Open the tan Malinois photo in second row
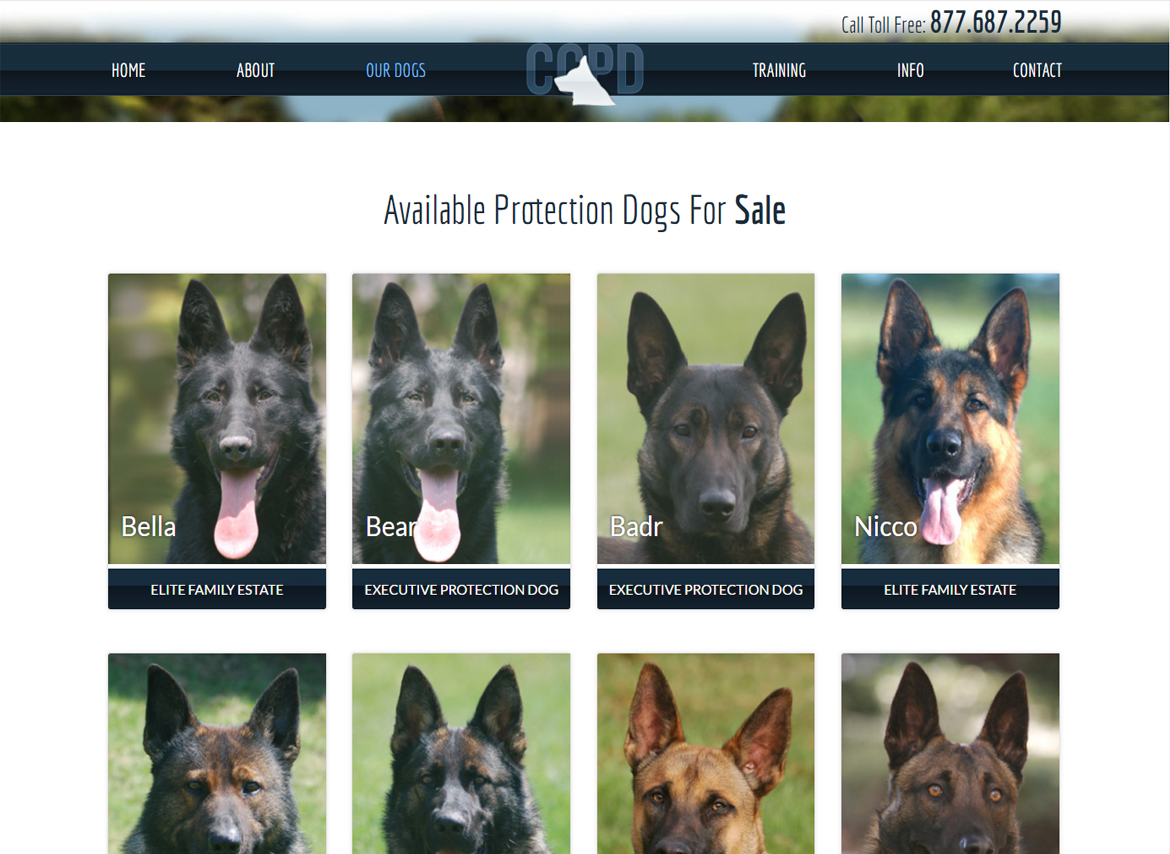Screen dimensions: 1170x854 point(706,753)
